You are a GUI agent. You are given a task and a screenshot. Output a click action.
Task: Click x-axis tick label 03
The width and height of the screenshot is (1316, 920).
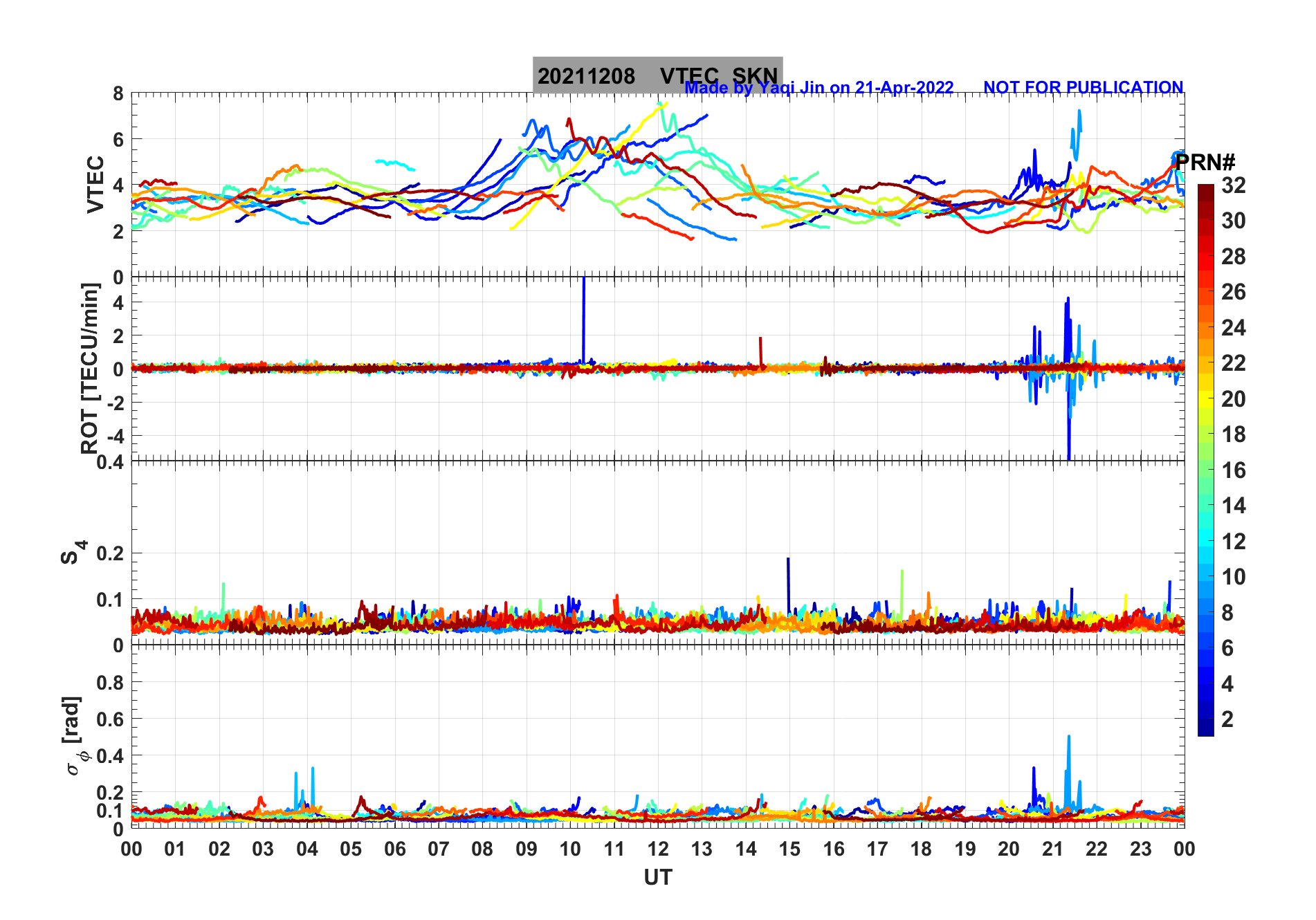[x=263, y=849]
